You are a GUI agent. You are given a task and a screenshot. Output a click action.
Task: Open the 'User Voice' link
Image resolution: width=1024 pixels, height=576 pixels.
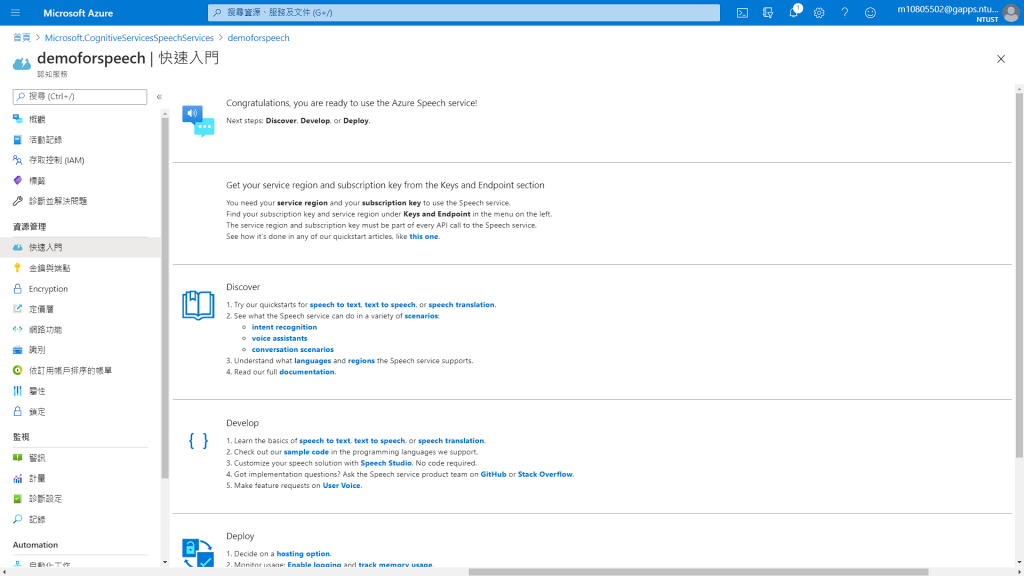point(342,485)
